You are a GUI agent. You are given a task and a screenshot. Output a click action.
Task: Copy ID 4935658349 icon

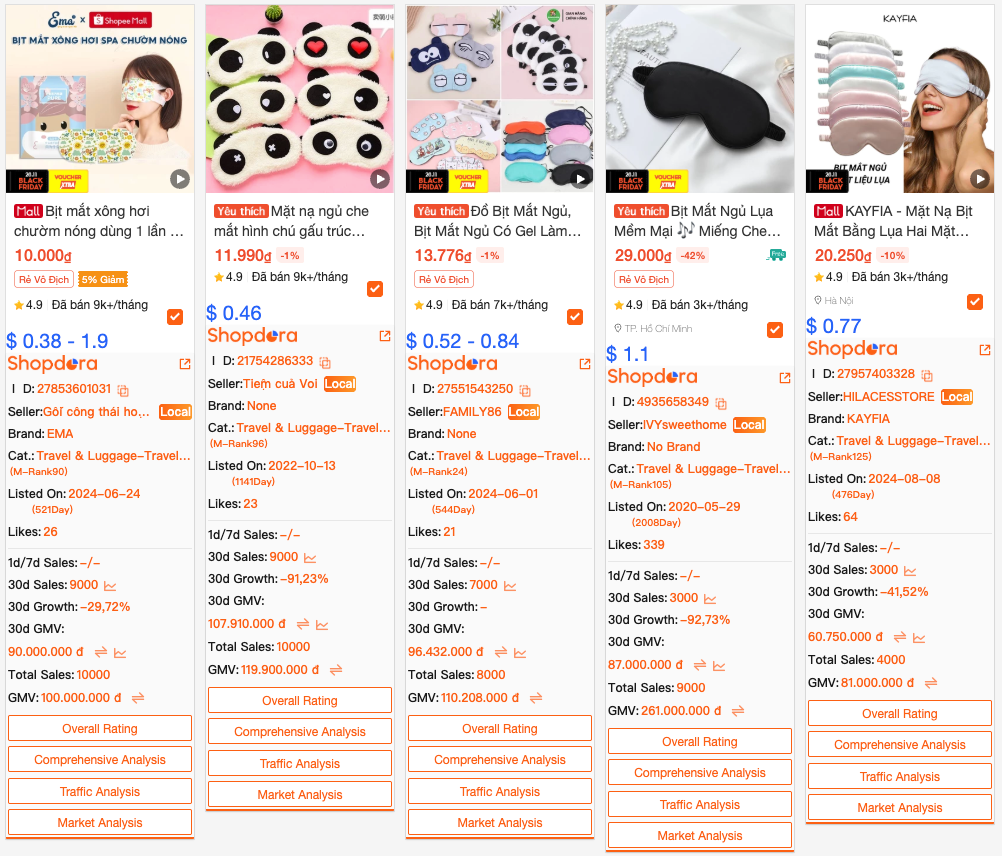click(x=721, y=403)
